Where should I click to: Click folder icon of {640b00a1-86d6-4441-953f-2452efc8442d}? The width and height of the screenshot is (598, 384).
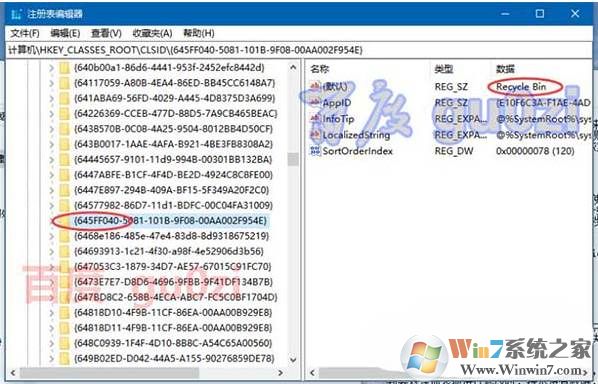(64, 68)
